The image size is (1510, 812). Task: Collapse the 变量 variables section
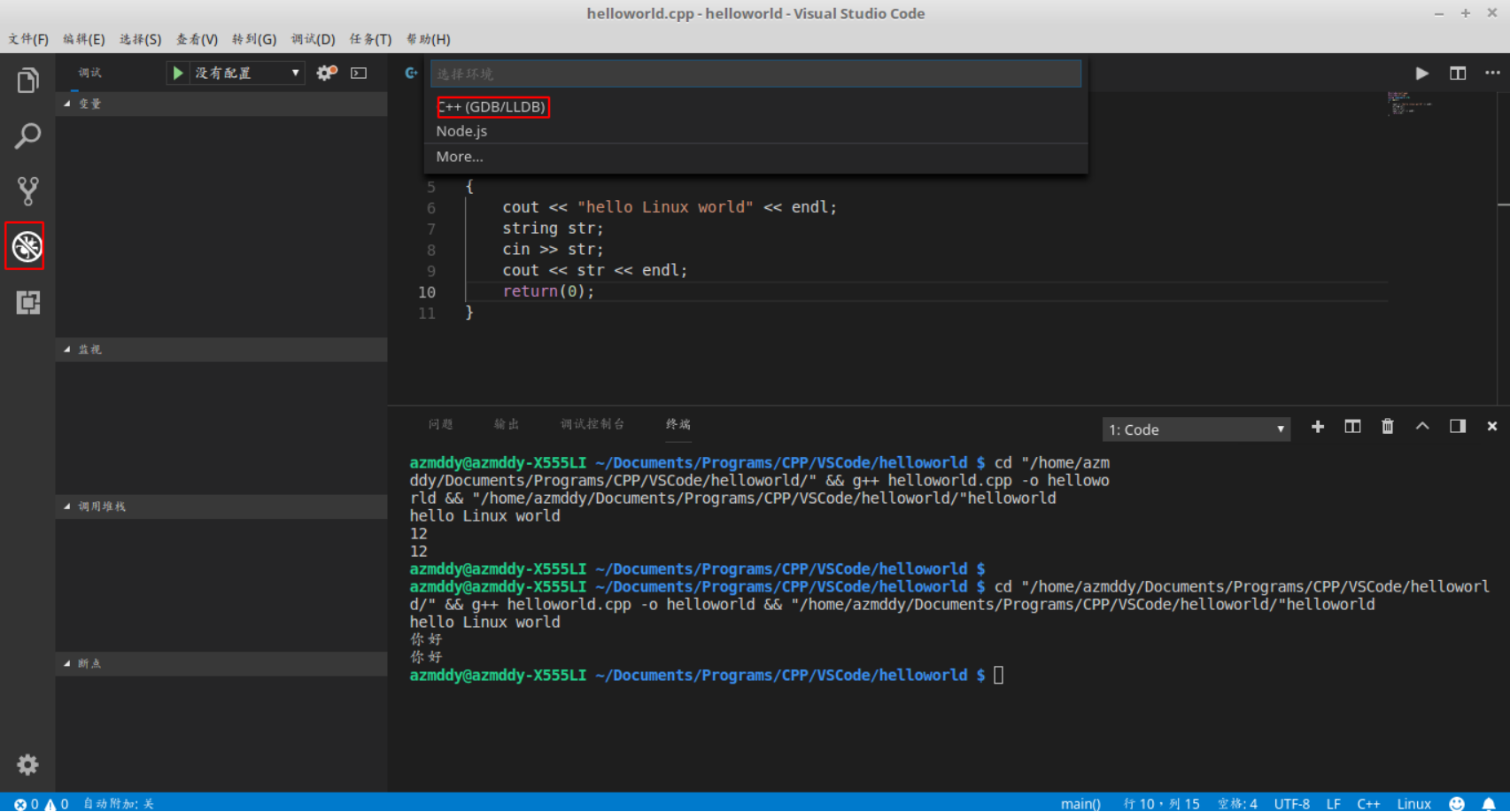221,104
